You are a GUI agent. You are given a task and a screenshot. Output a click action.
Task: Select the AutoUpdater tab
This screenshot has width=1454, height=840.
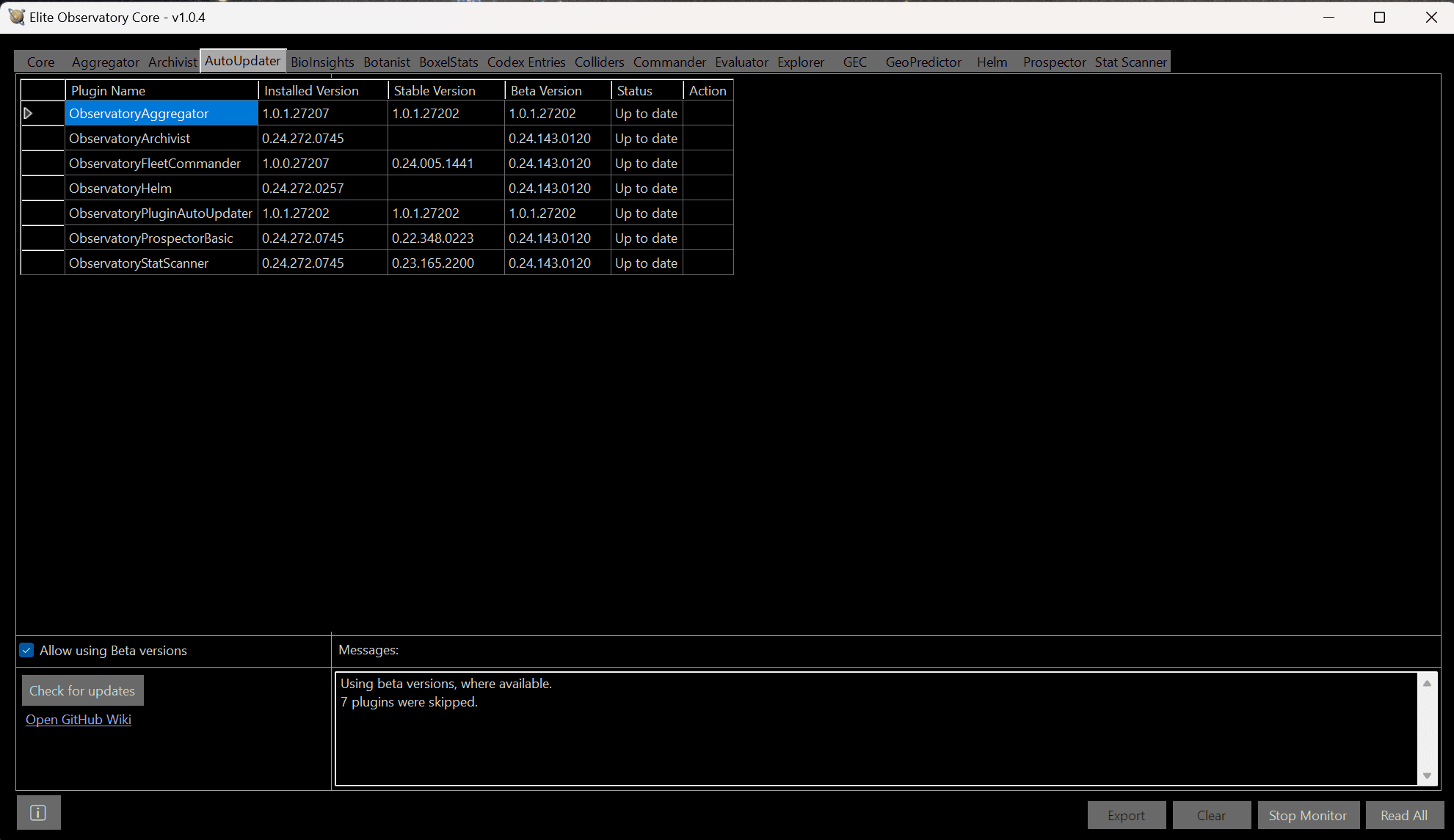242,61
